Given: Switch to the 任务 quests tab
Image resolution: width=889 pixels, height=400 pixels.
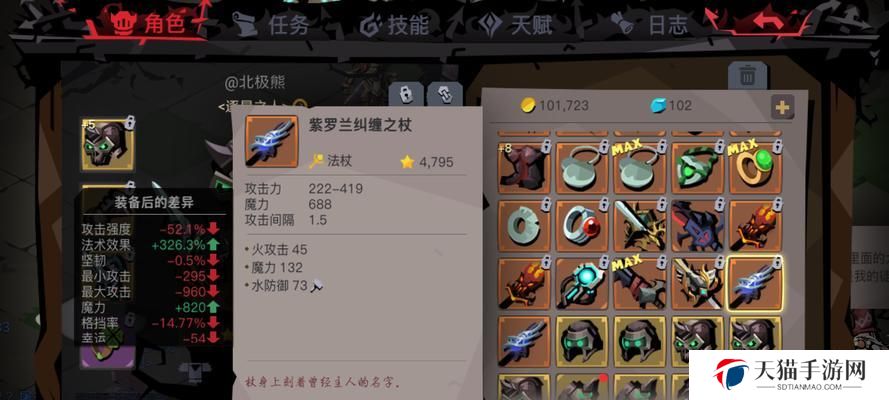Looking at the screenshot, I should pos(272,25).
